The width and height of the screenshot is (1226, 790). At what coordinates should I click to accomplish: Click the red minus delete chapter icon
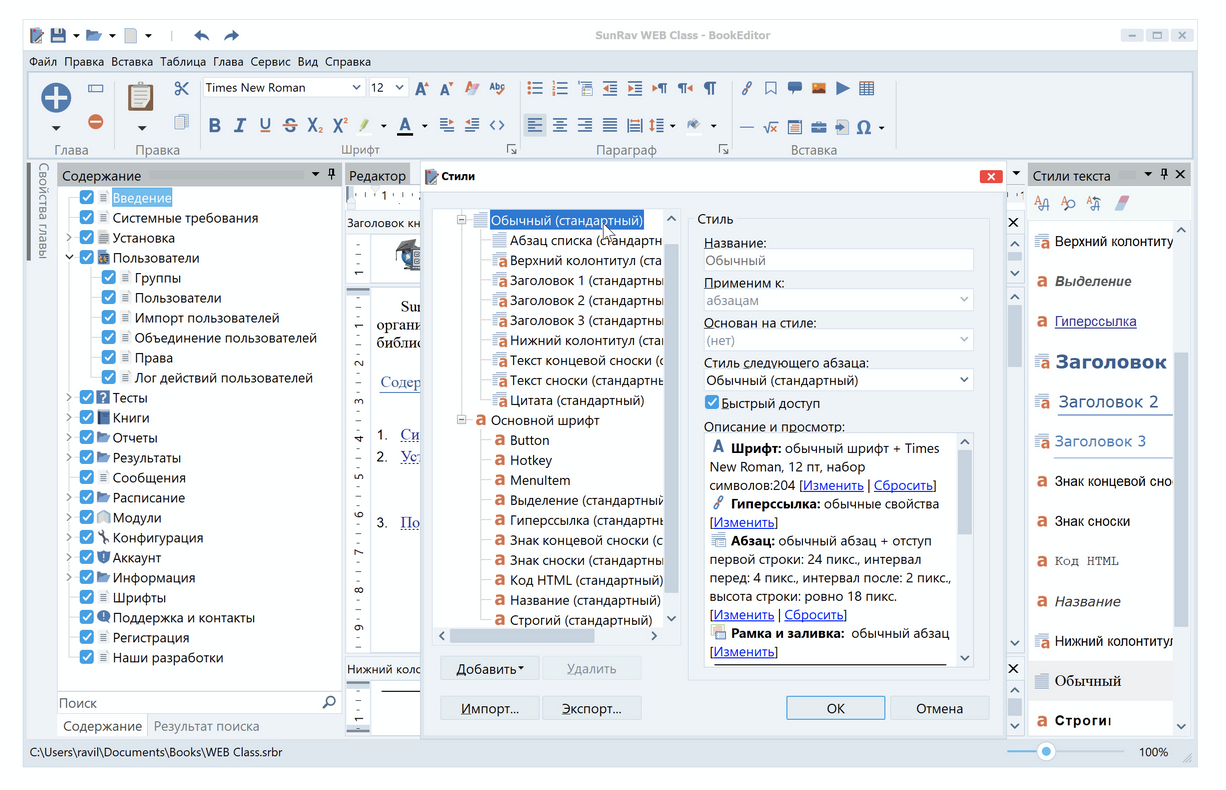click(95, 122)
